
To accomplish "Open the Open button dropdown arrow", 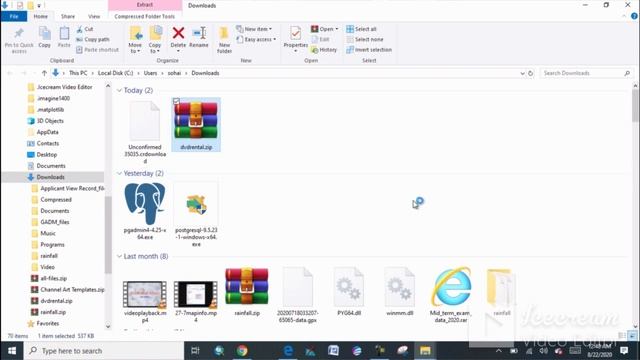I will click(x=337, y=29).
